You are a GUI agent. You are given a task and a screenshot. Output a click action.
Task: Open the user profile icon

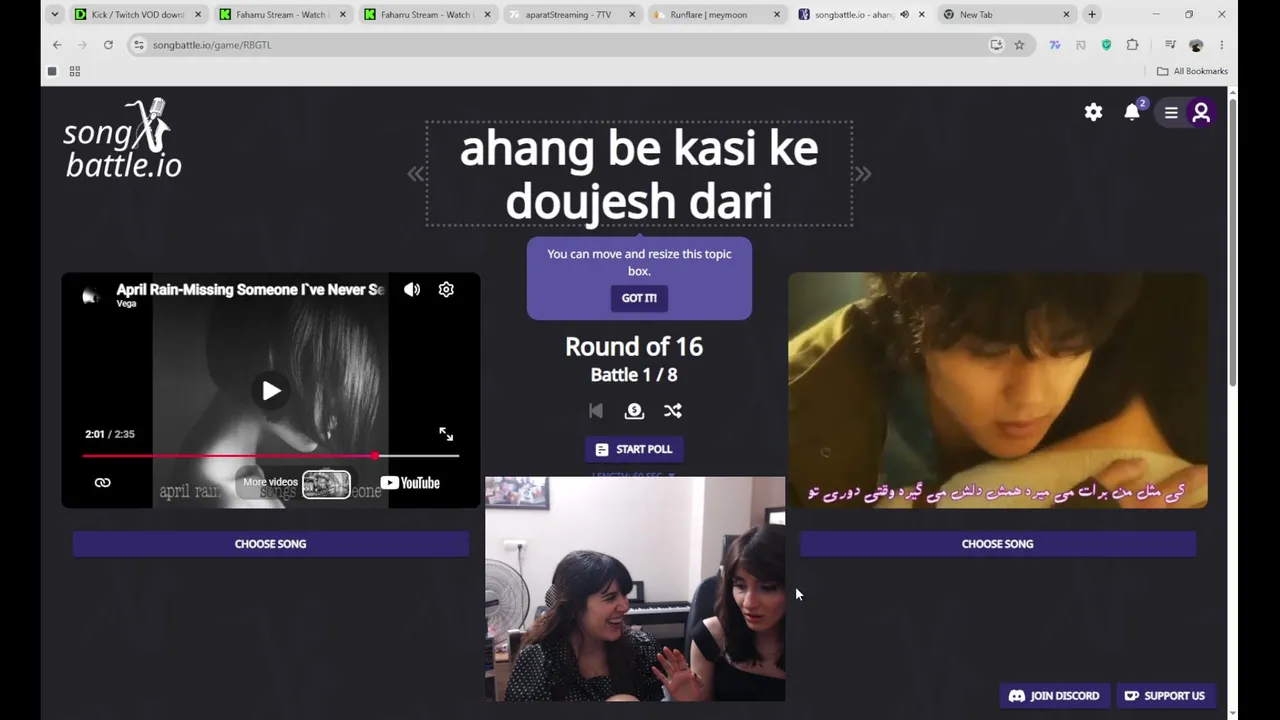click(1201, 113)
